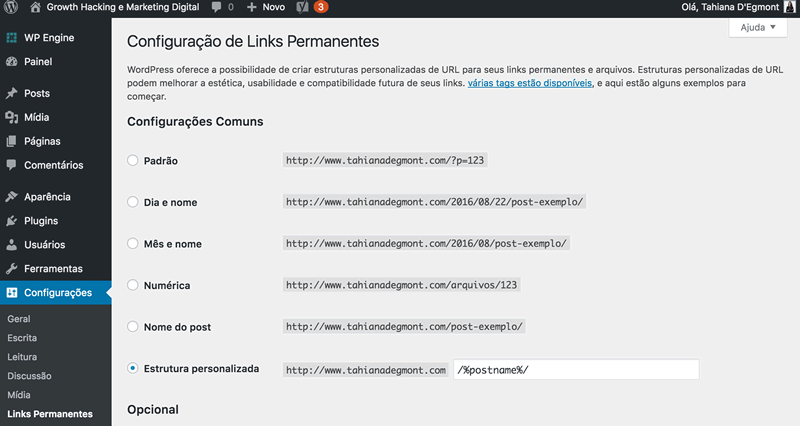
Task: Select the Padrão permalink option
Action: click(x=133, y=160)
